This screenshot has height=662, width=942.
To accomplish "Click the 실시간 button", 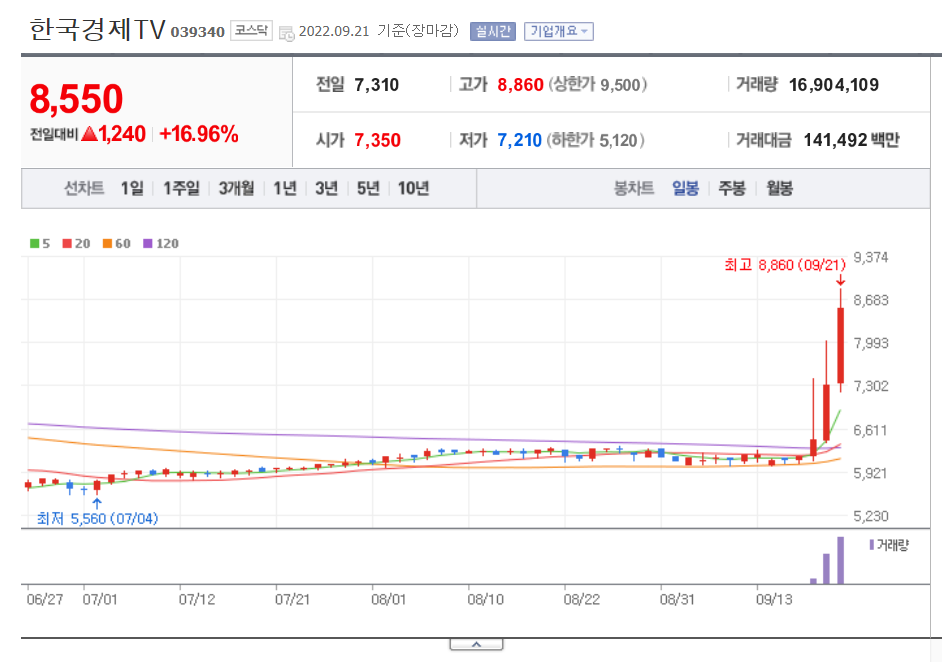I will (x=493, y=31).
